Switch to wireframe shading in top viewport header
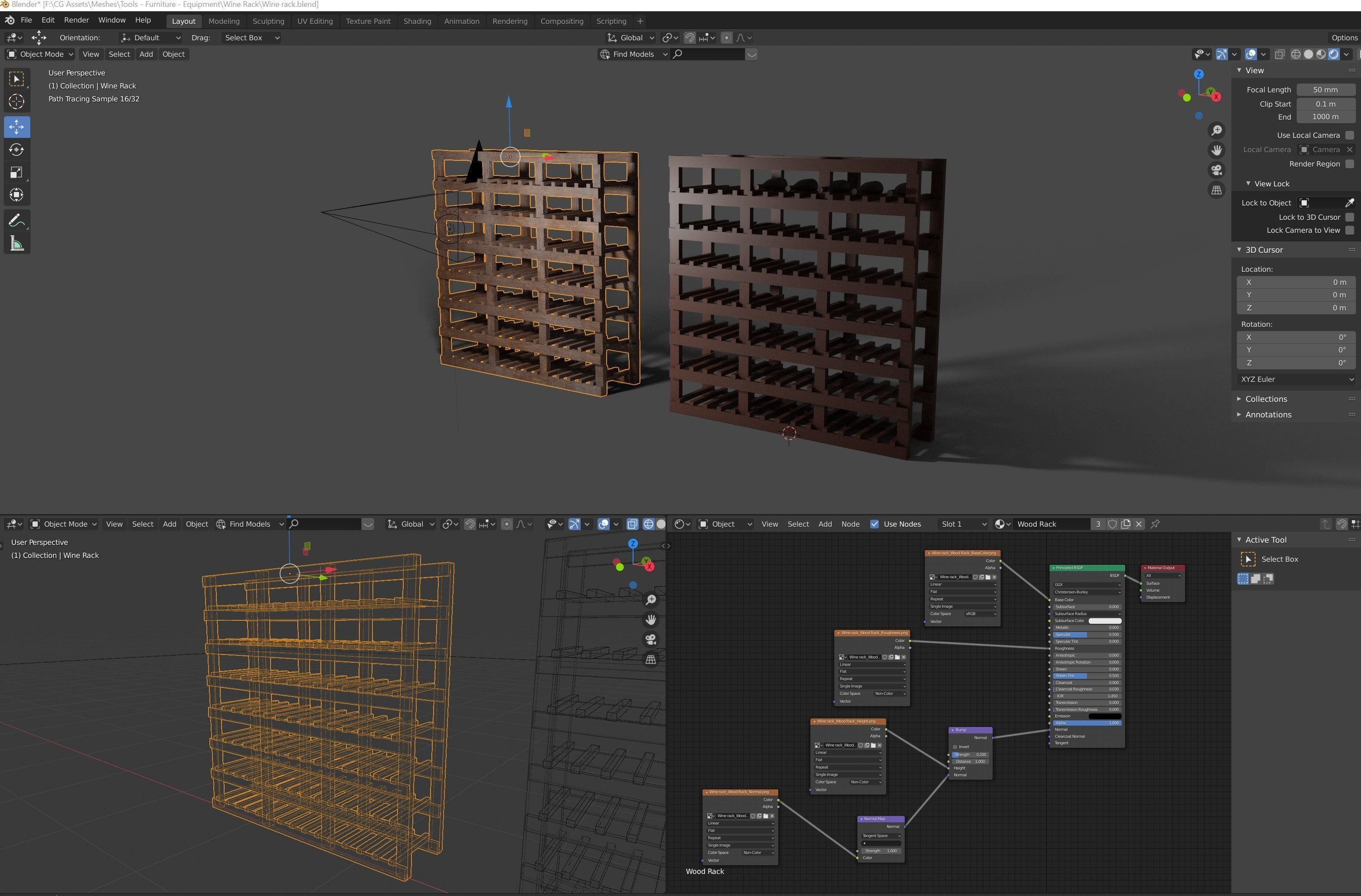 pos(1296,54)
